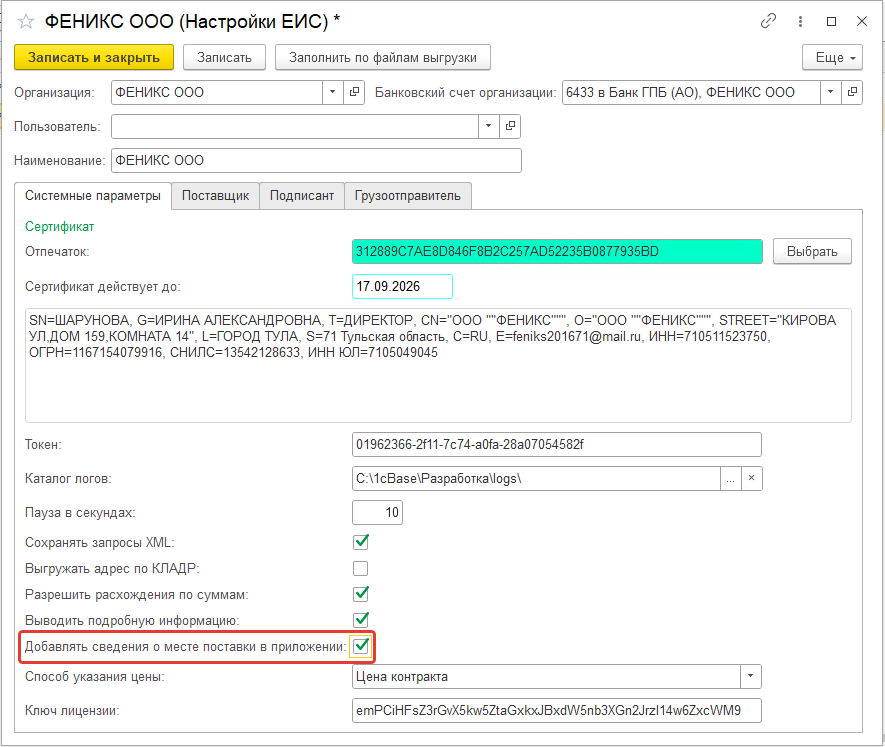Click the certificate subject details text box
Viewport: 885px width, 747px height.
pyautogui.click(x=438, y=365)
